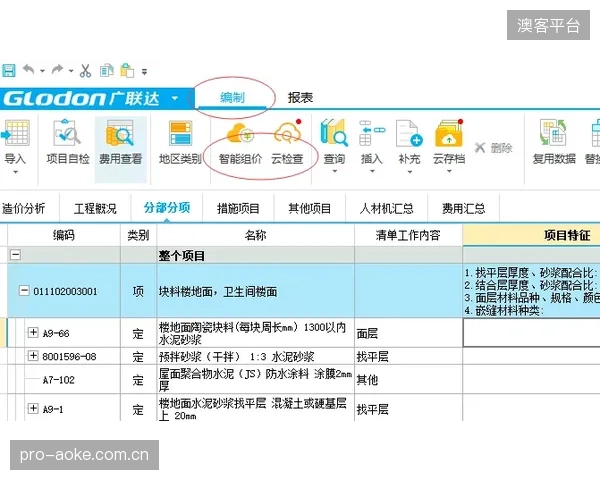Expand the 导入 dropdown arrow
This screenshot has height=480, width=600.
point(15,172)
